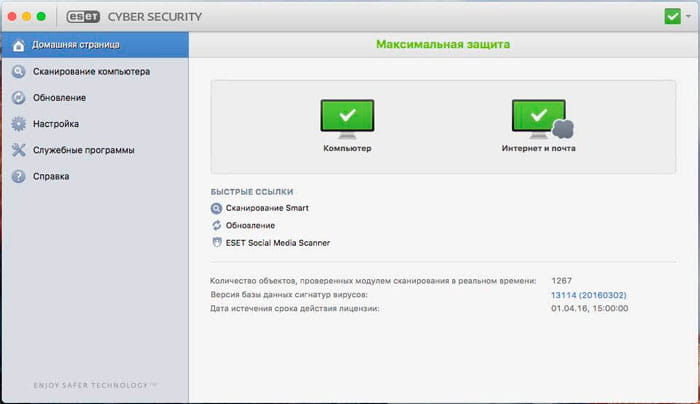Screen dimensions: 700x404
Task: Start Сканирование Smart from quick links
Action: tap(267, 208)
